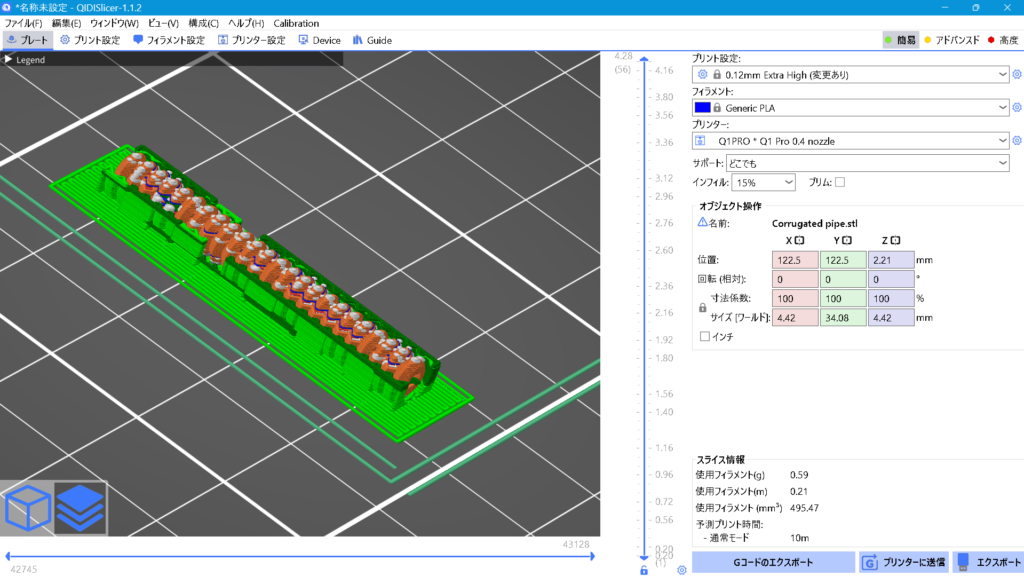The width and height of the screenshot is (1024, 576).
Task: Enable the ブリム (brim) checkbox
Action: 840,182
